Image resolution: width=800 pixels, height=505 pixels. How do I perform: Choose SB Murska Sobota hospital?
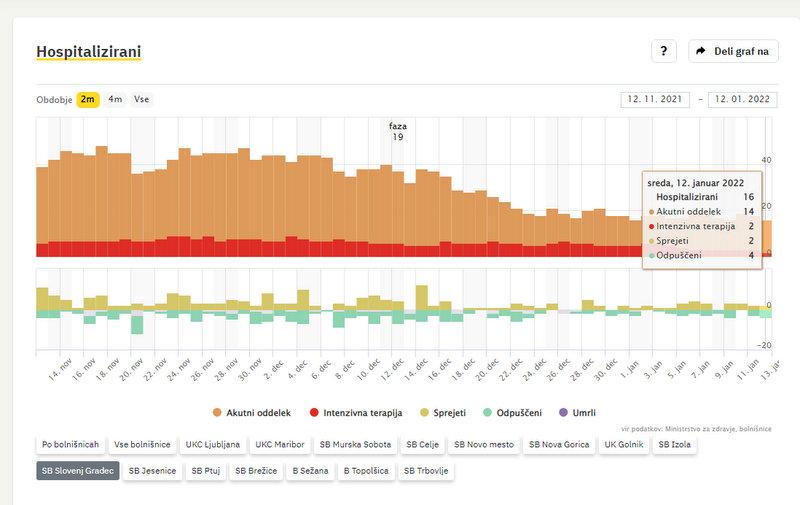coord(352,443)
